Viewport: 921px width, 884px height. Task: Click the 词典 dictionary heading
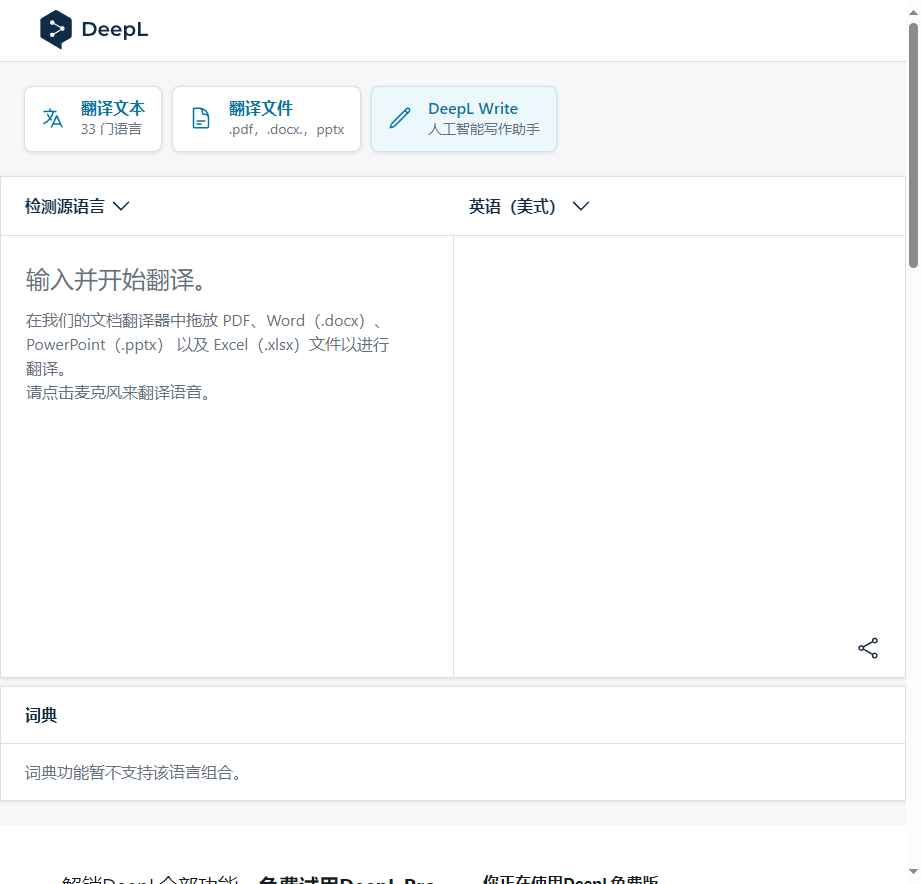tap(41, 715)
